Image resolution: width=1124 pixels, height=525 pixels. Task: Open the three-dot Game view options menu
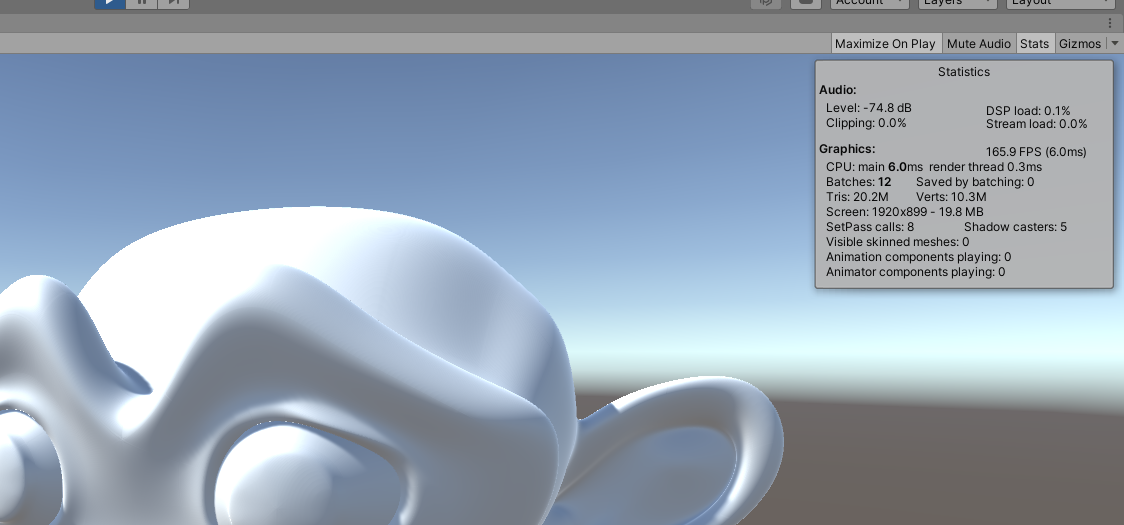click(x=1110, y=24)
